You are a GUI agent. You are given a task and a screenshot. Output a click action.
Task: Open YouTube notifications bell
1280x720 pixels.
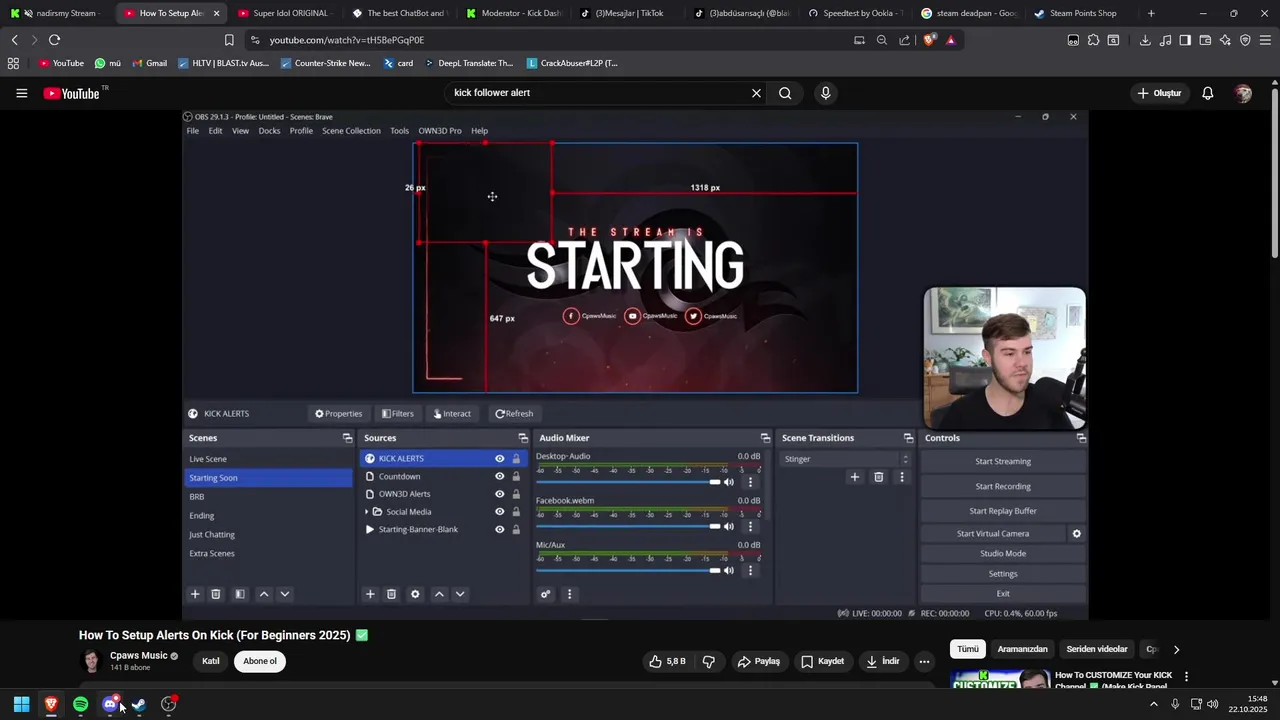tap(1207, 93)
